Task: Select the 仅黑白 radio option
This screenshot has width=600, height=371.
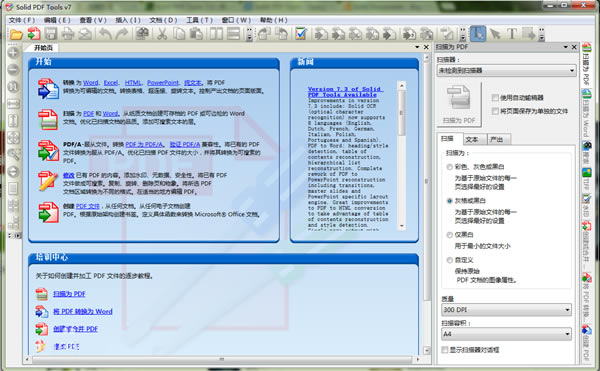Action: coord(450,235)
